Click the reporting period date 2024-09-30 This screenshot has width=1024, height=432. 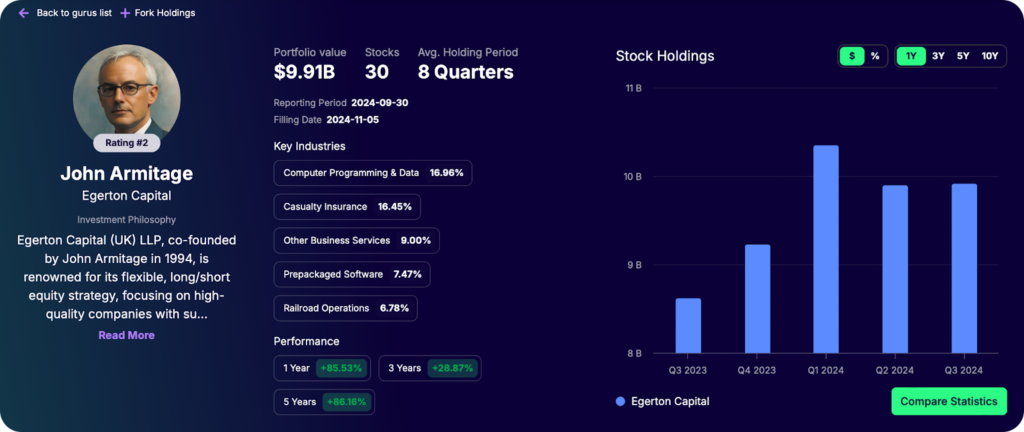(x=380, y=102)
